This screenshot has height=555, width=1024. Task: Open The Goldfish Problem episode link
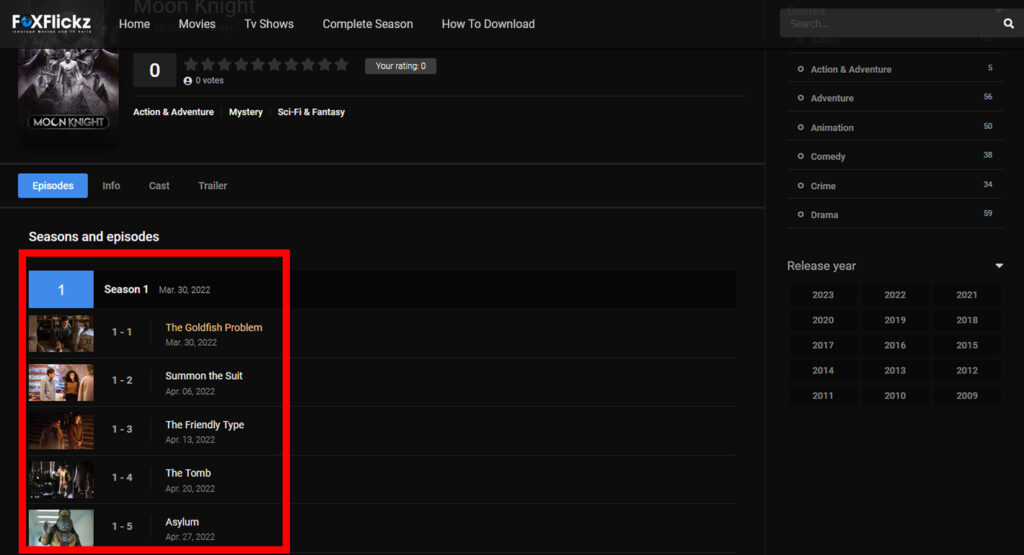tap(214, 327)
